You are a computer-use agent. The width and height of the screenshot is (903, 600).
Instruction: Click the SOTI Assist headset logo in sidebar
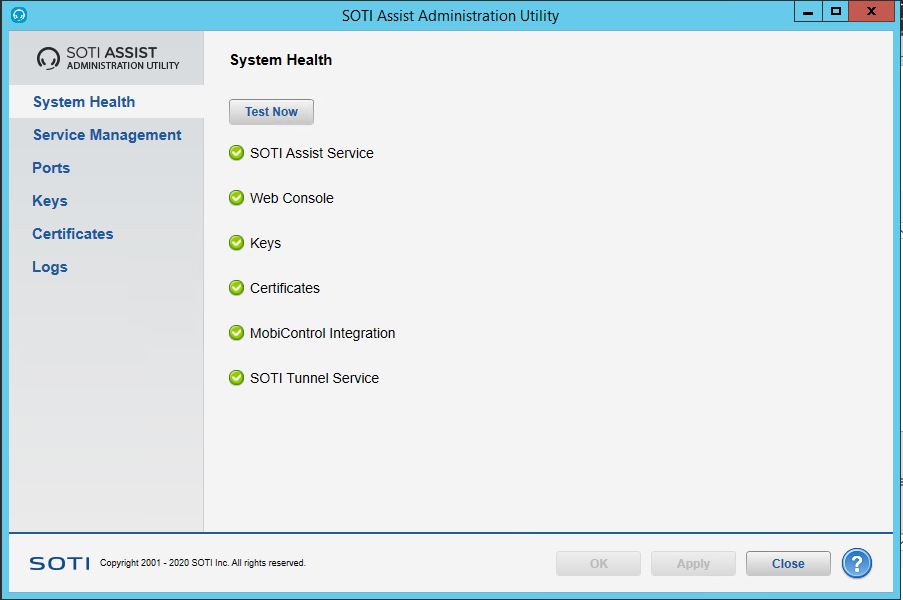click(x=48, y=58)
